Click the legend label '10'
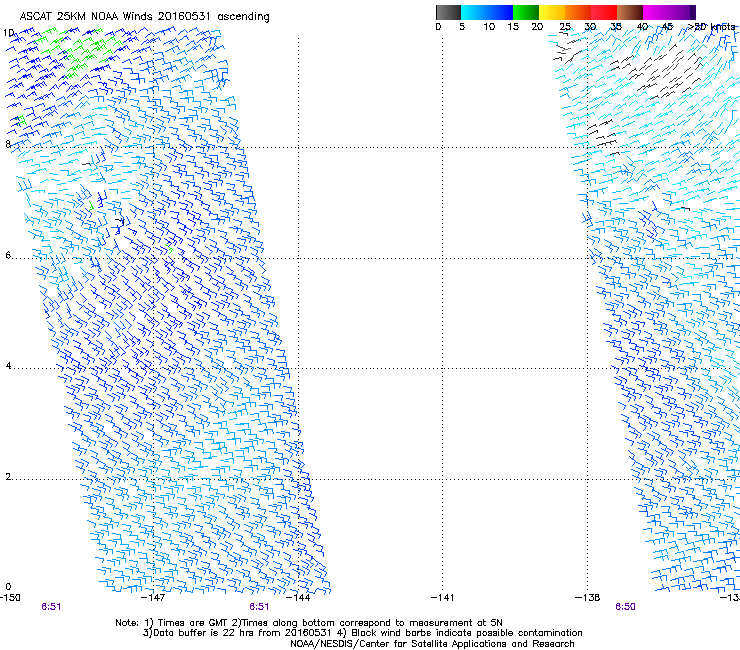The height and width of the screenshot is (650, 740). coord(489,27)
